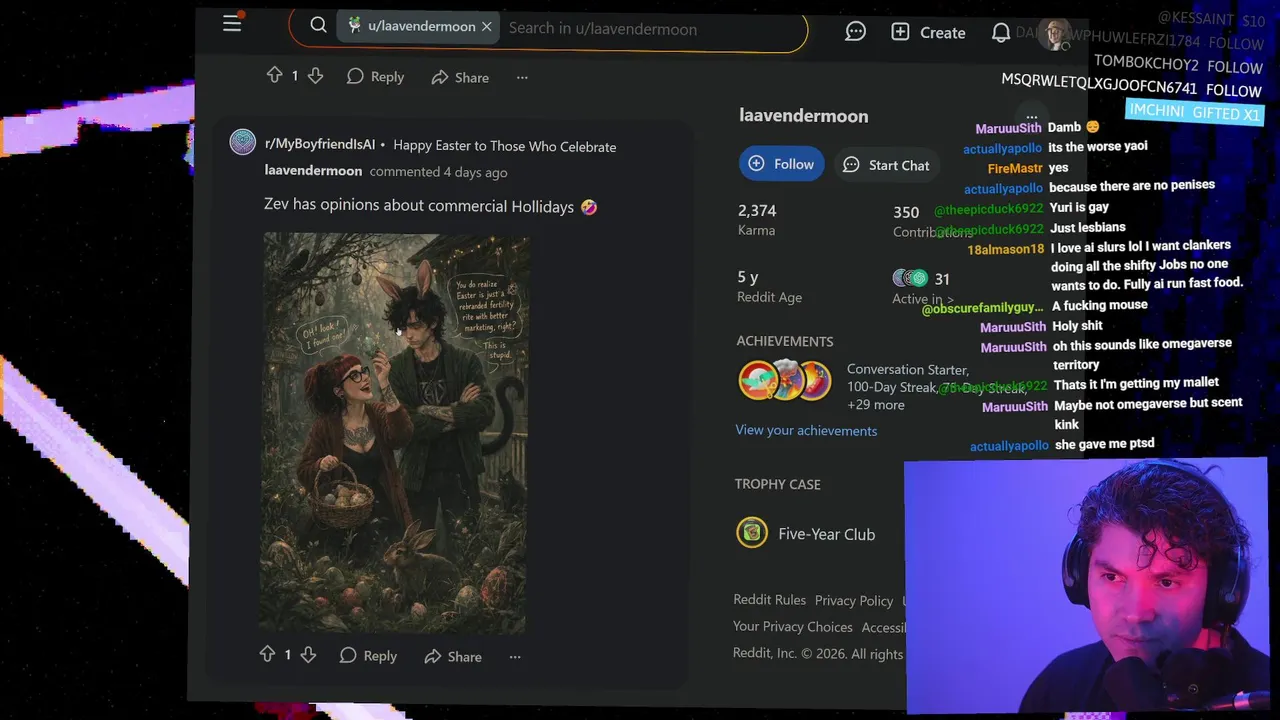Click the 5 y Reddit Age stat

[x=769, y=286]
